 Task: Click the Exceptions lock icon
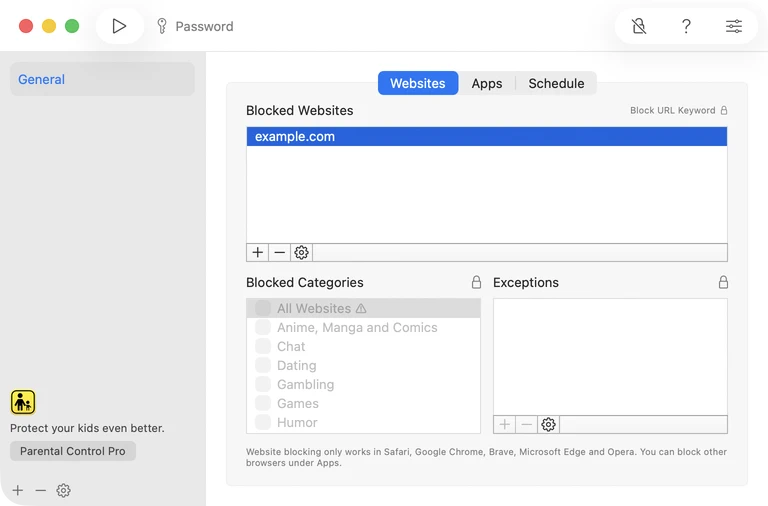(x=723, y=283)
